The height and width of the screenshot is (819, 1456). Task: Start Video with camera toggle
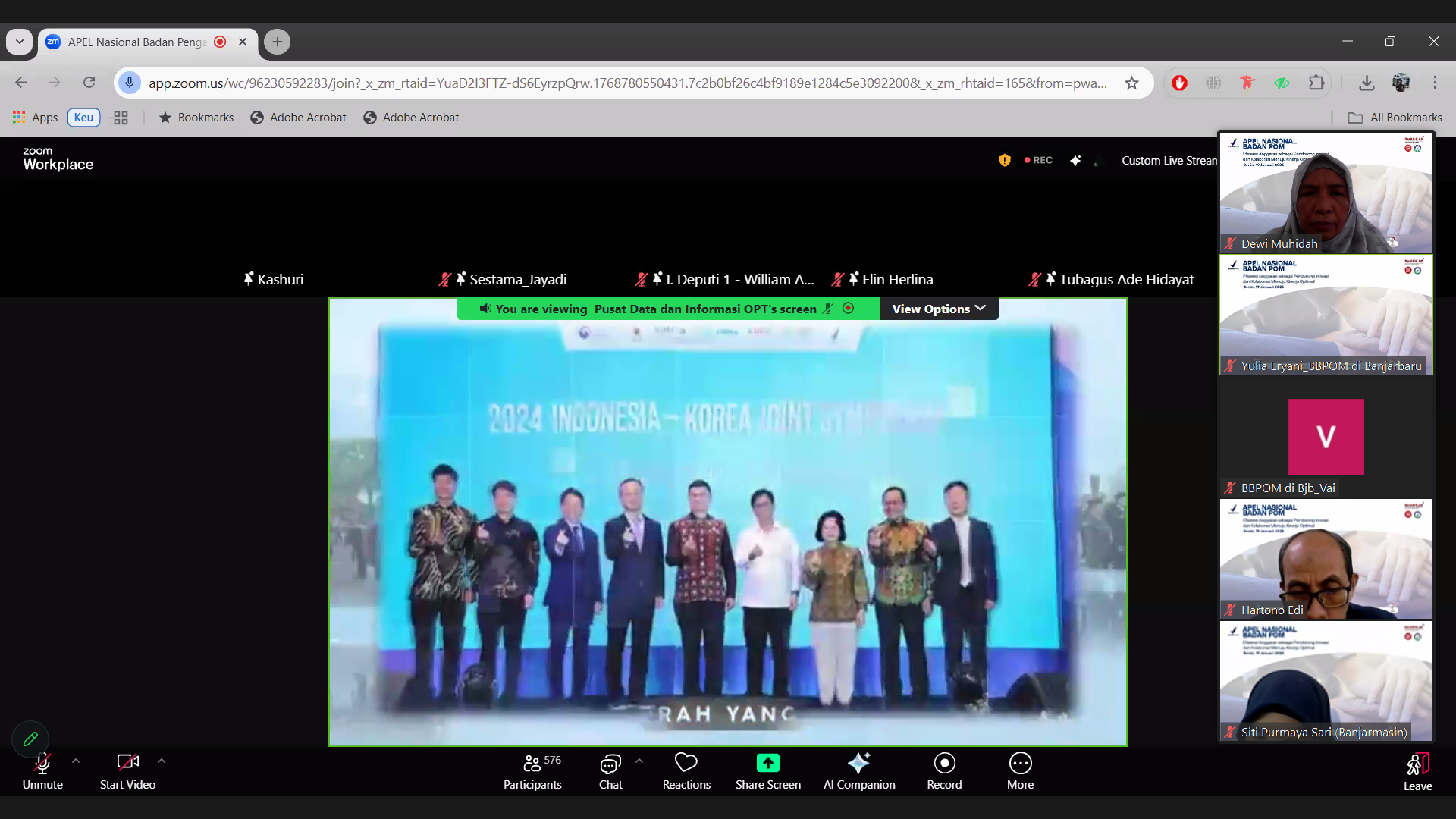click(127, 770)
